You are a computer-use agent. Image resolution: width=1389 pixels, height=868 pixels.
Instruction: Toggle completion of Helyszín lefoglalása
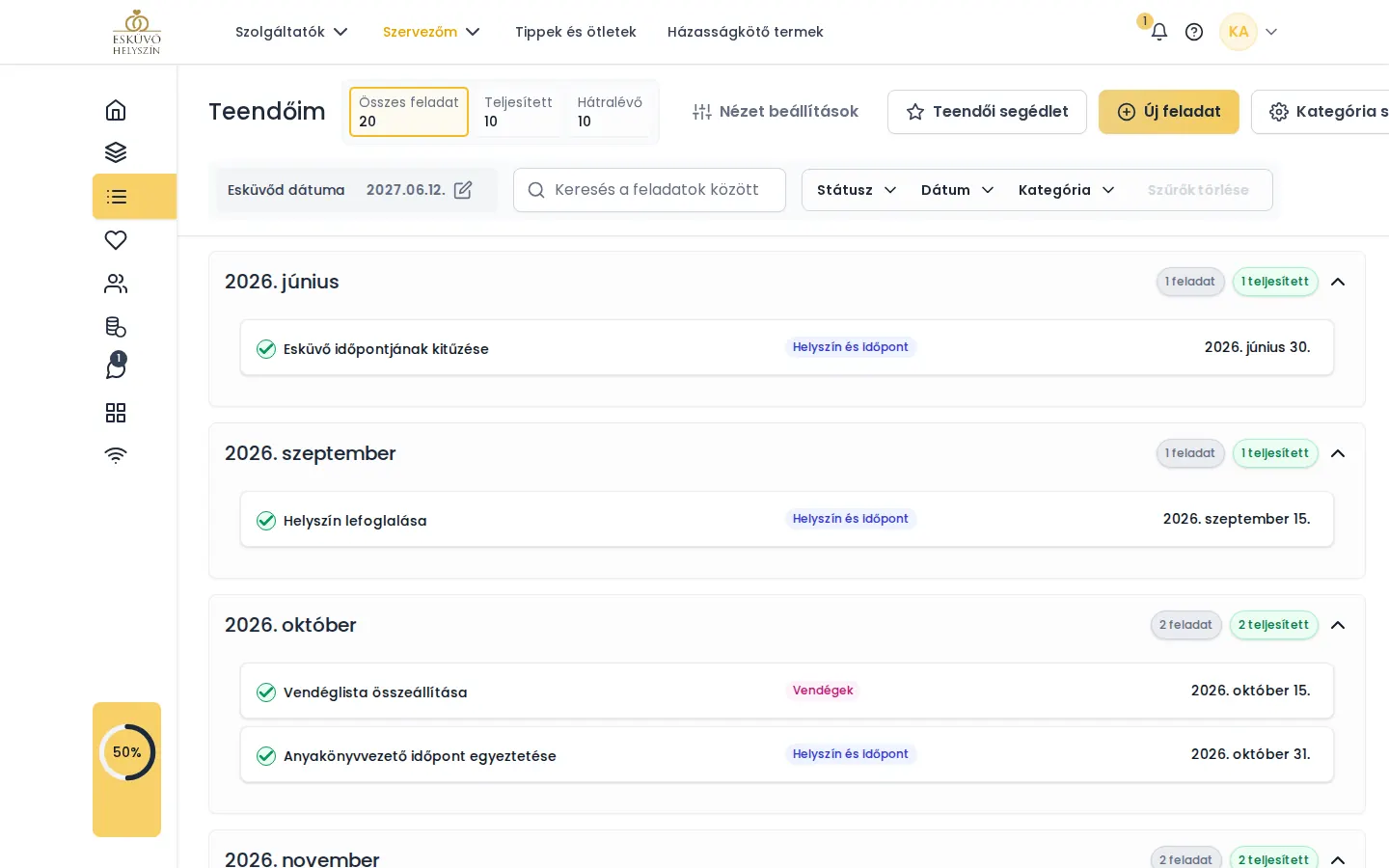pyautogui.click(x=266, y=521)
